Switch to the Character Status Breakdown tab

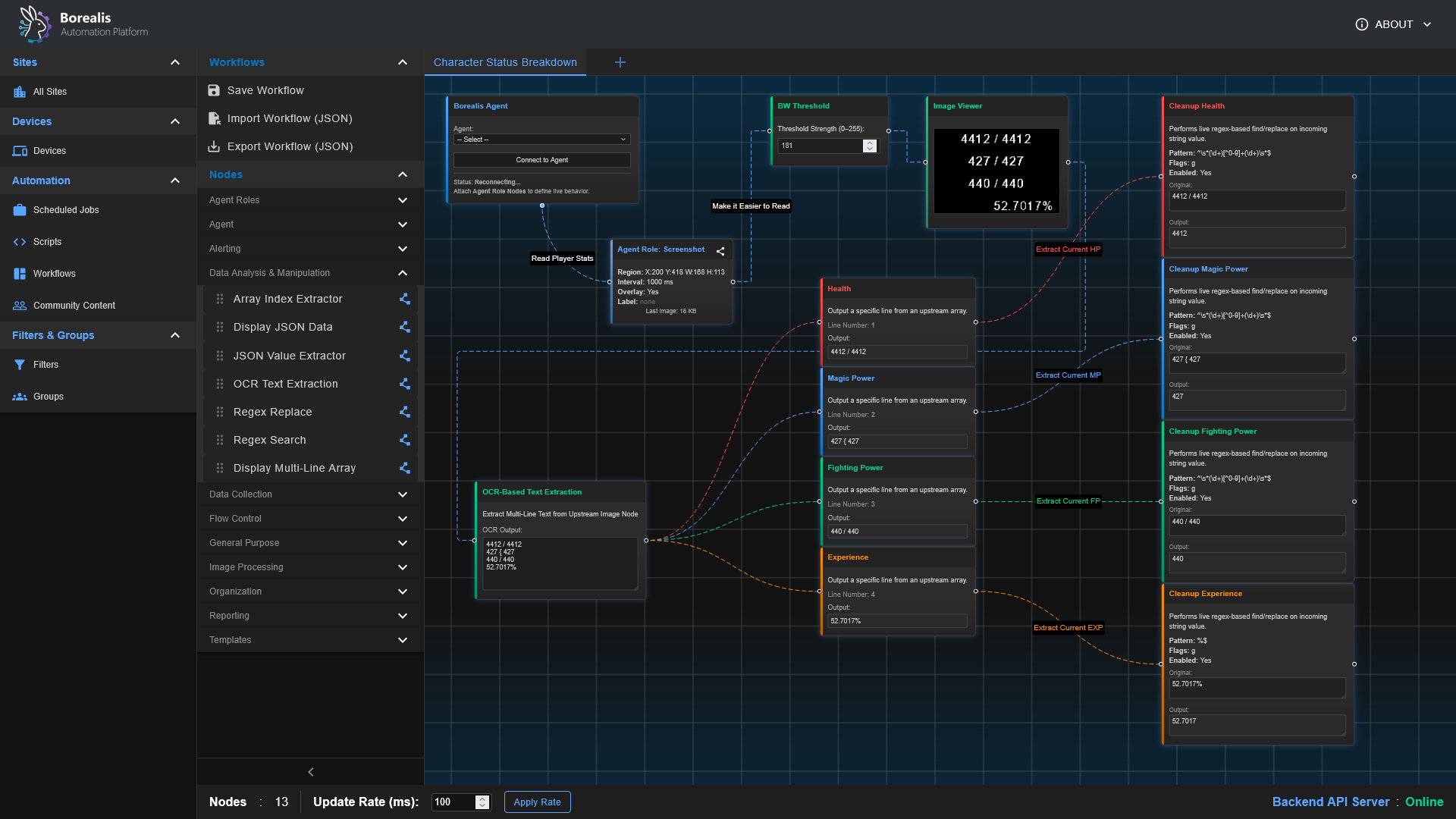tap(504, 62)
